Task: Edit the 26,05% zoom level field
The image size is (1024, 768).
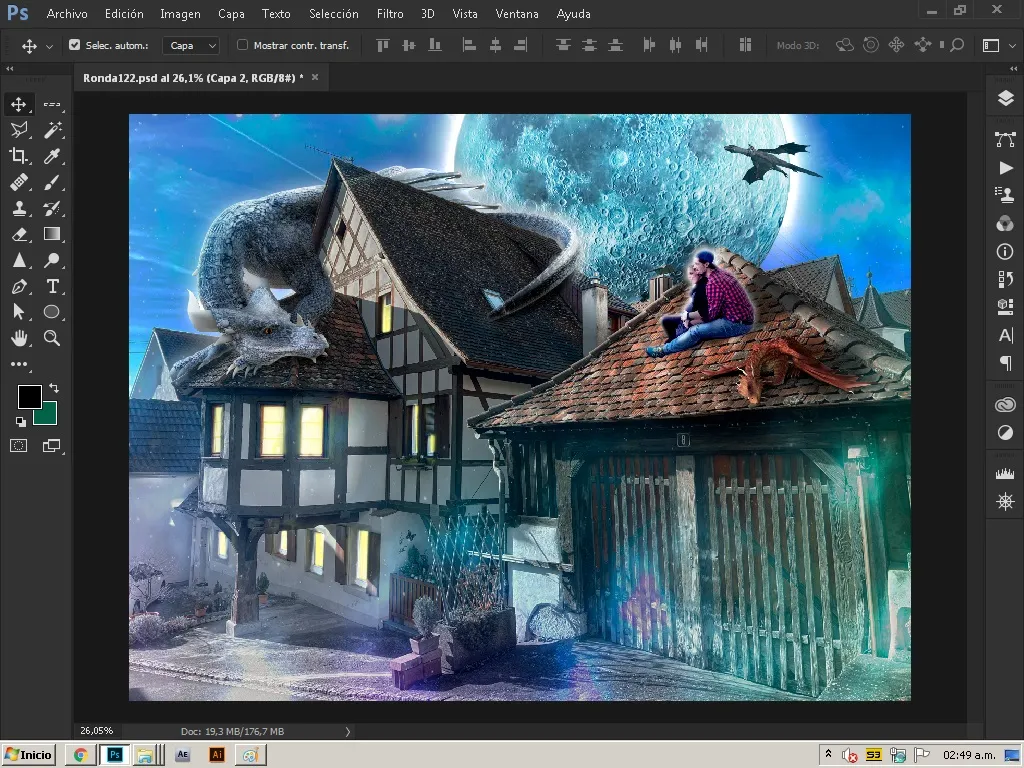Action: tap(97, 731)
